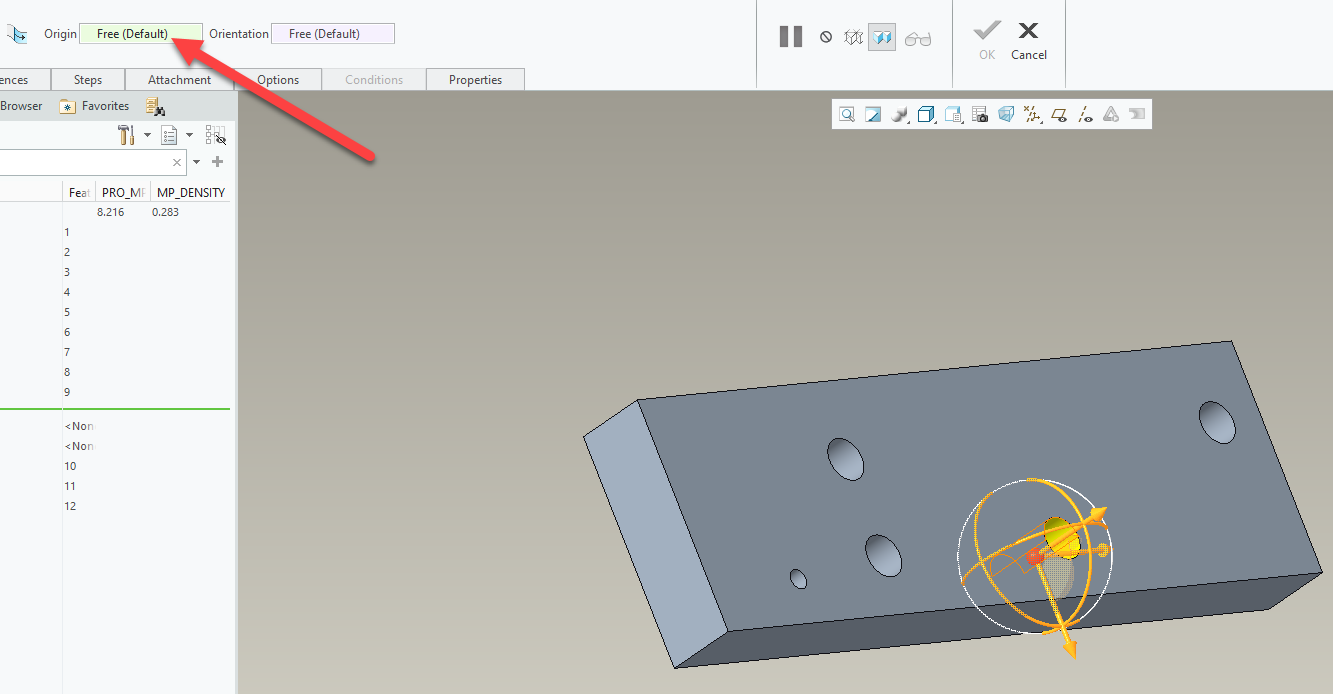This screenshot has width=1333, height=694.
Task: Cancel the placement with Cancel button
Action: click(1028, 40)
